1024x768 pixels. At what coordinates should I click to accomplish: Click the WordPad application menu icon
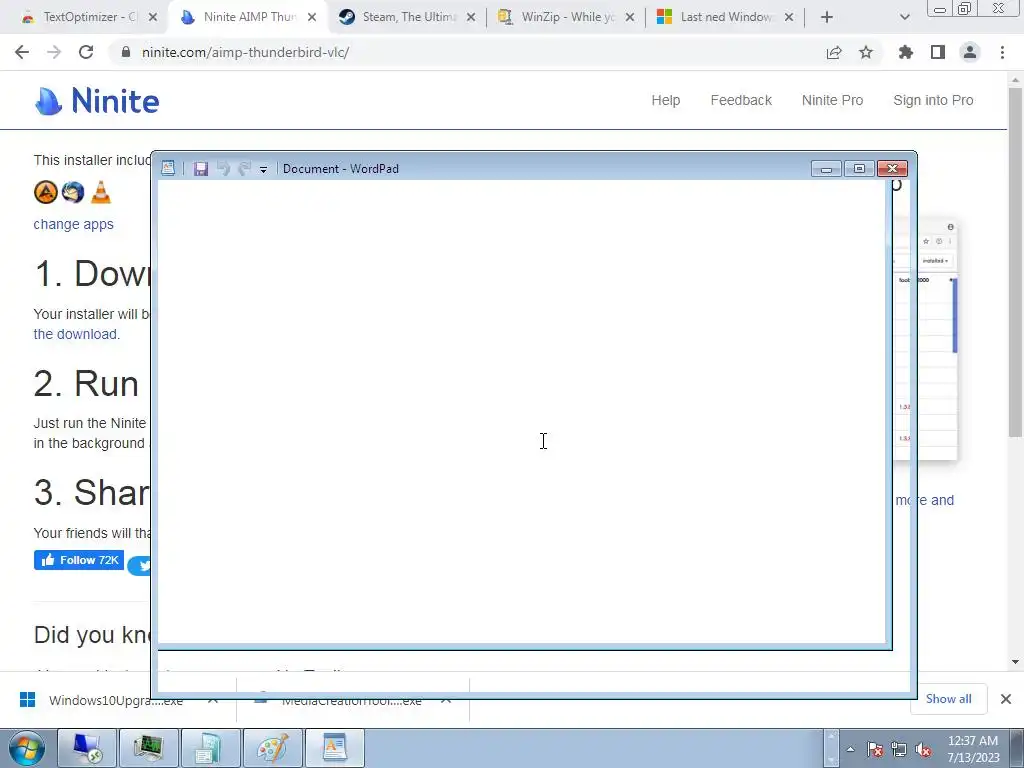pos(168,168)
